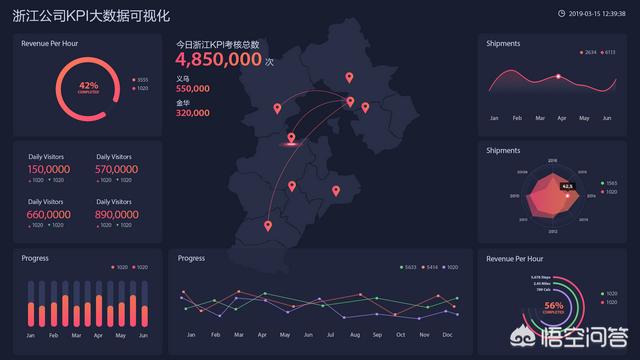
Task: Toggle the pink 1020 legend of radar chart
Action: 609,192
